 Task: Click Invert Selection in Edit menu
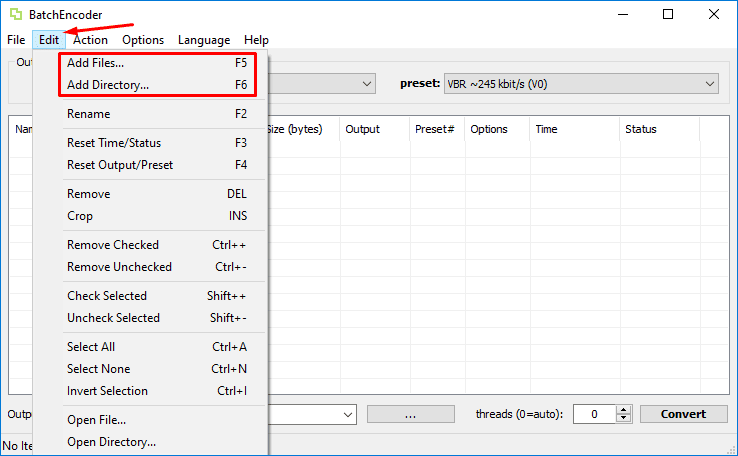157,391
